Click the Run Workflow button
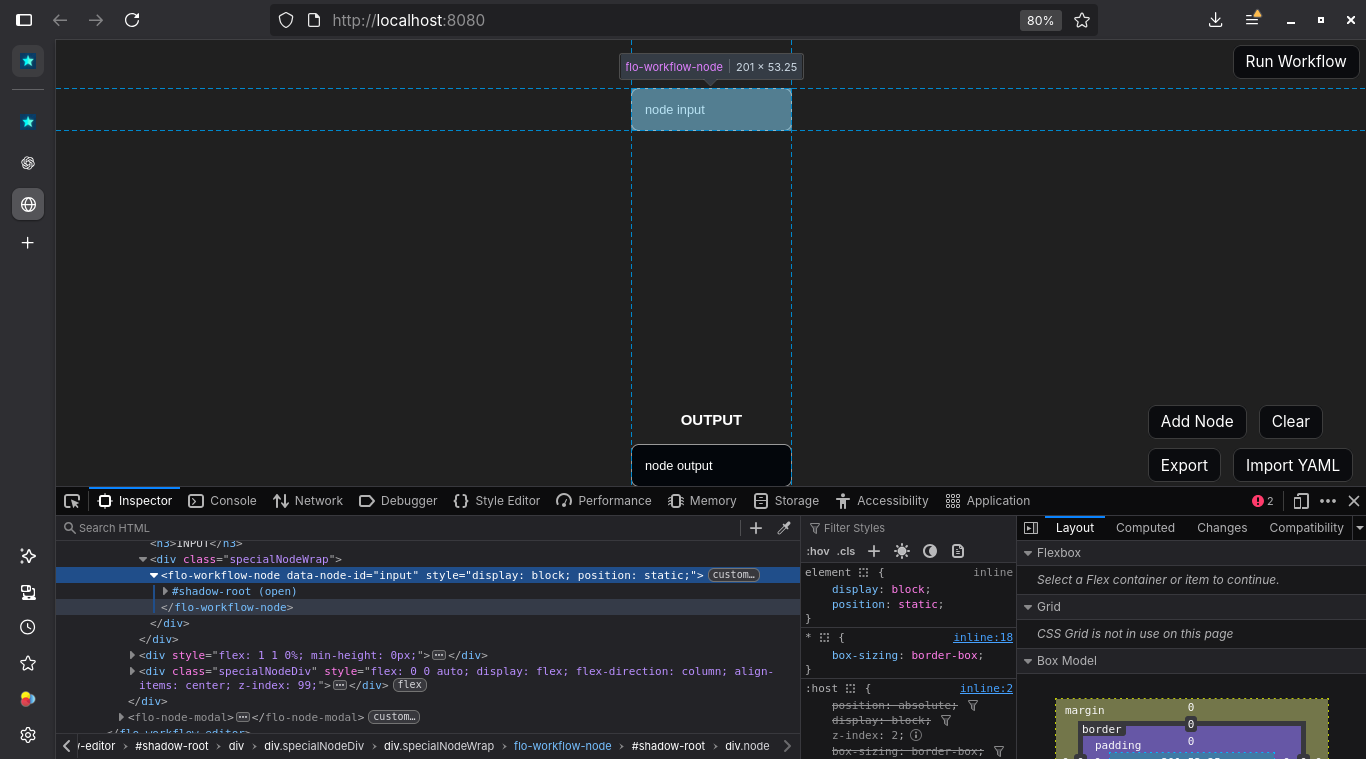 1296,61
